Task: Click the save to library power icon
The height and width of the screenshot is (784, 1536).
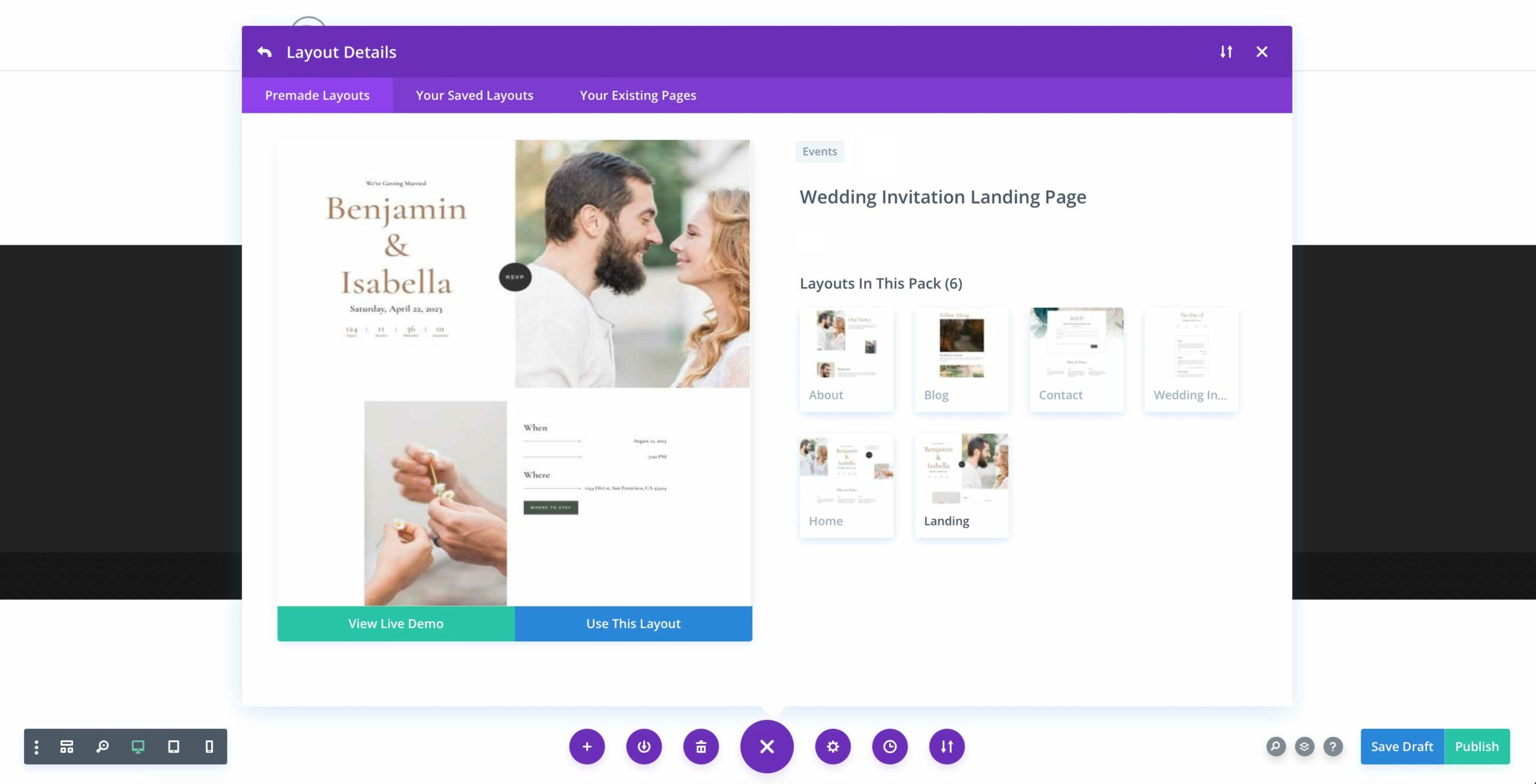Action: (x=644, y=746)
